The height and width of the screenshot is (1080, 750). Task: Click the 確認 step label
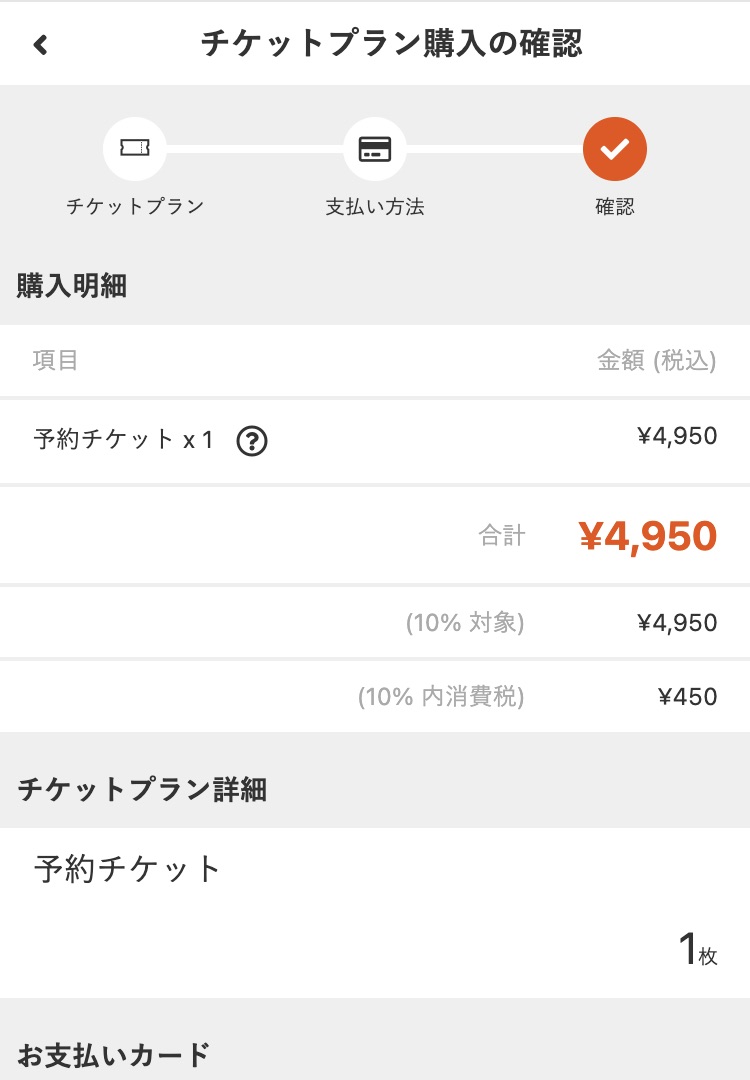(x=614, y=206)
